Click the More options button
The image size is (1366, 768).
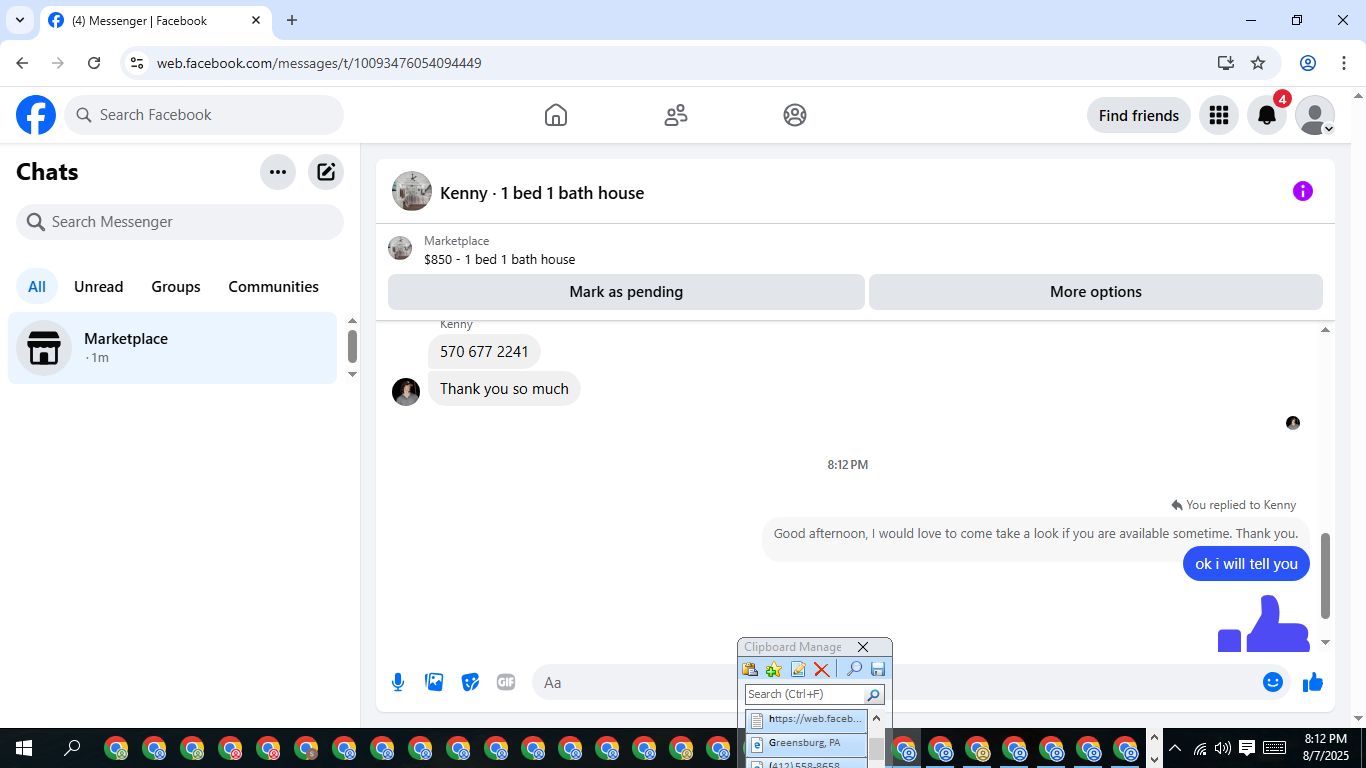click(x=1096, y=292)
